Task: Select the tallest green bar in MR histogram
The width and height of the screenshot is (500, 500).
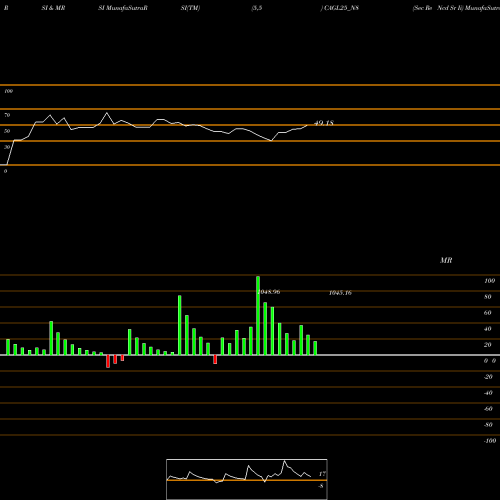Action: 258,315
